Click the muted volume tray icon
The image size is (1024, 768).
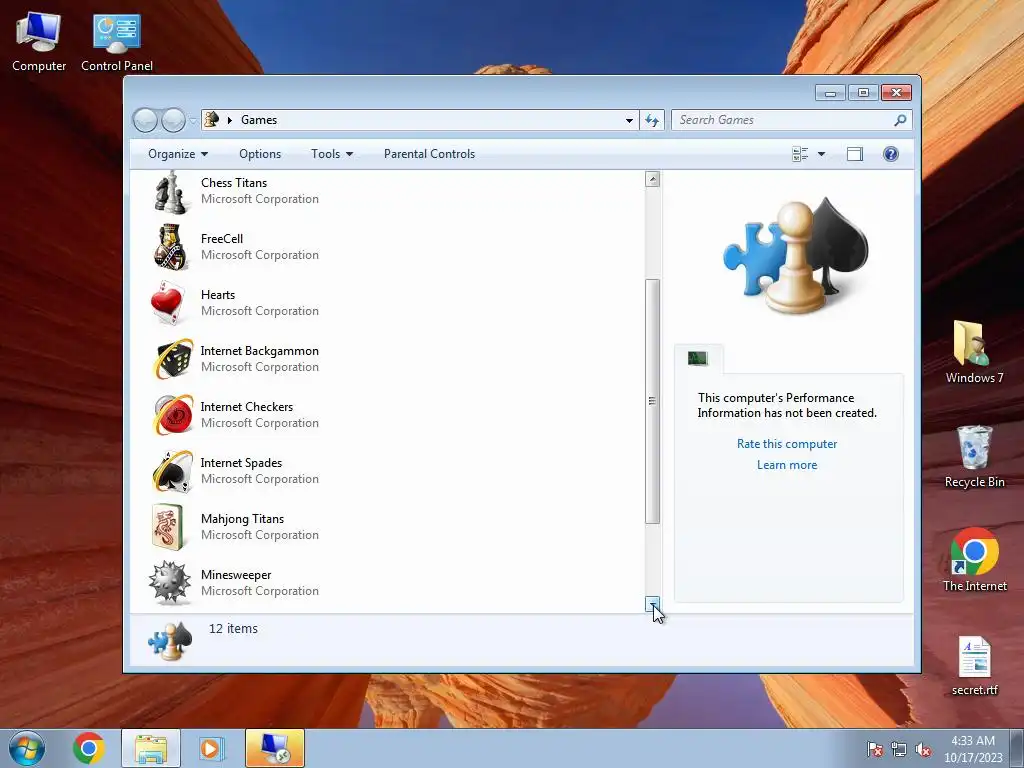point(923,749)
